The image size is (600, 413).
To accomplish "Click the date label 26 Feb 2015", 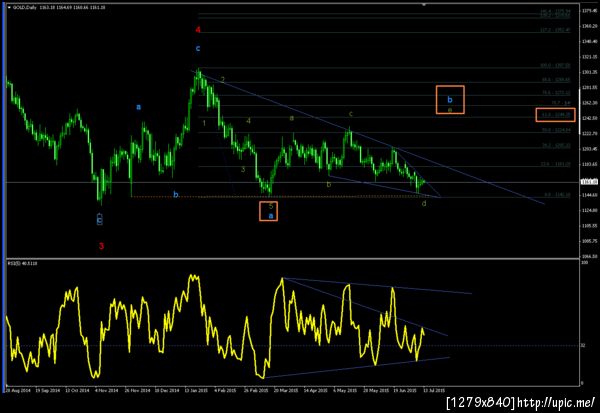I will 256,390.
